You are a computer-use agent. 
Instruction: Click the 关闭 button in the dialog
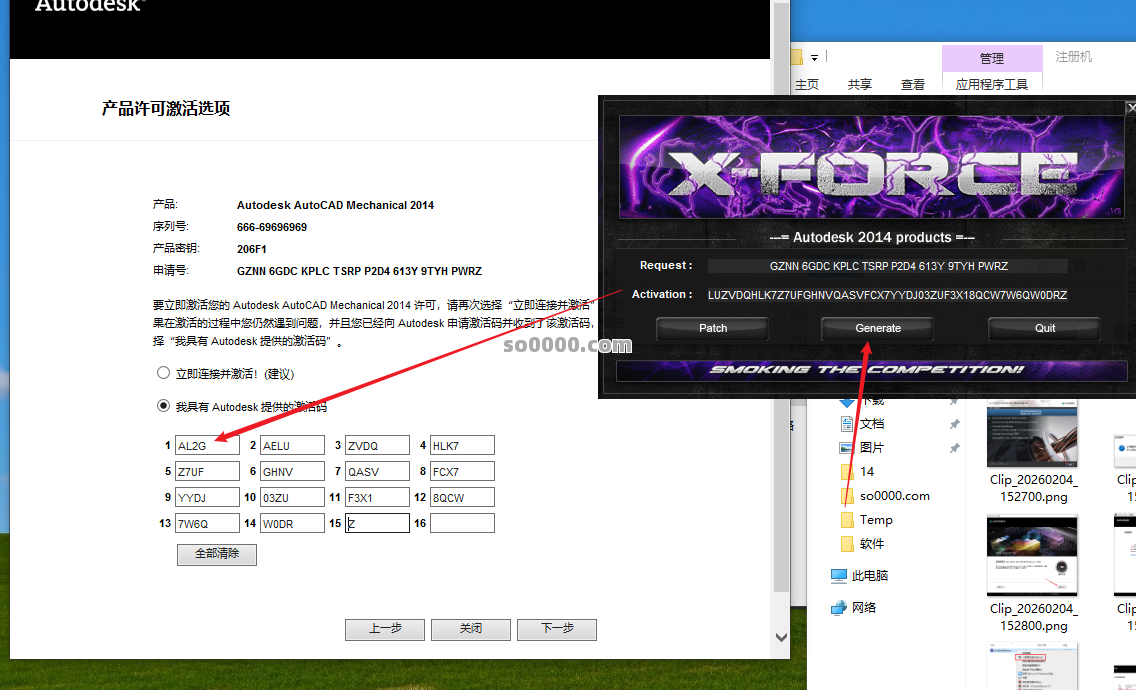click(471, 629)
